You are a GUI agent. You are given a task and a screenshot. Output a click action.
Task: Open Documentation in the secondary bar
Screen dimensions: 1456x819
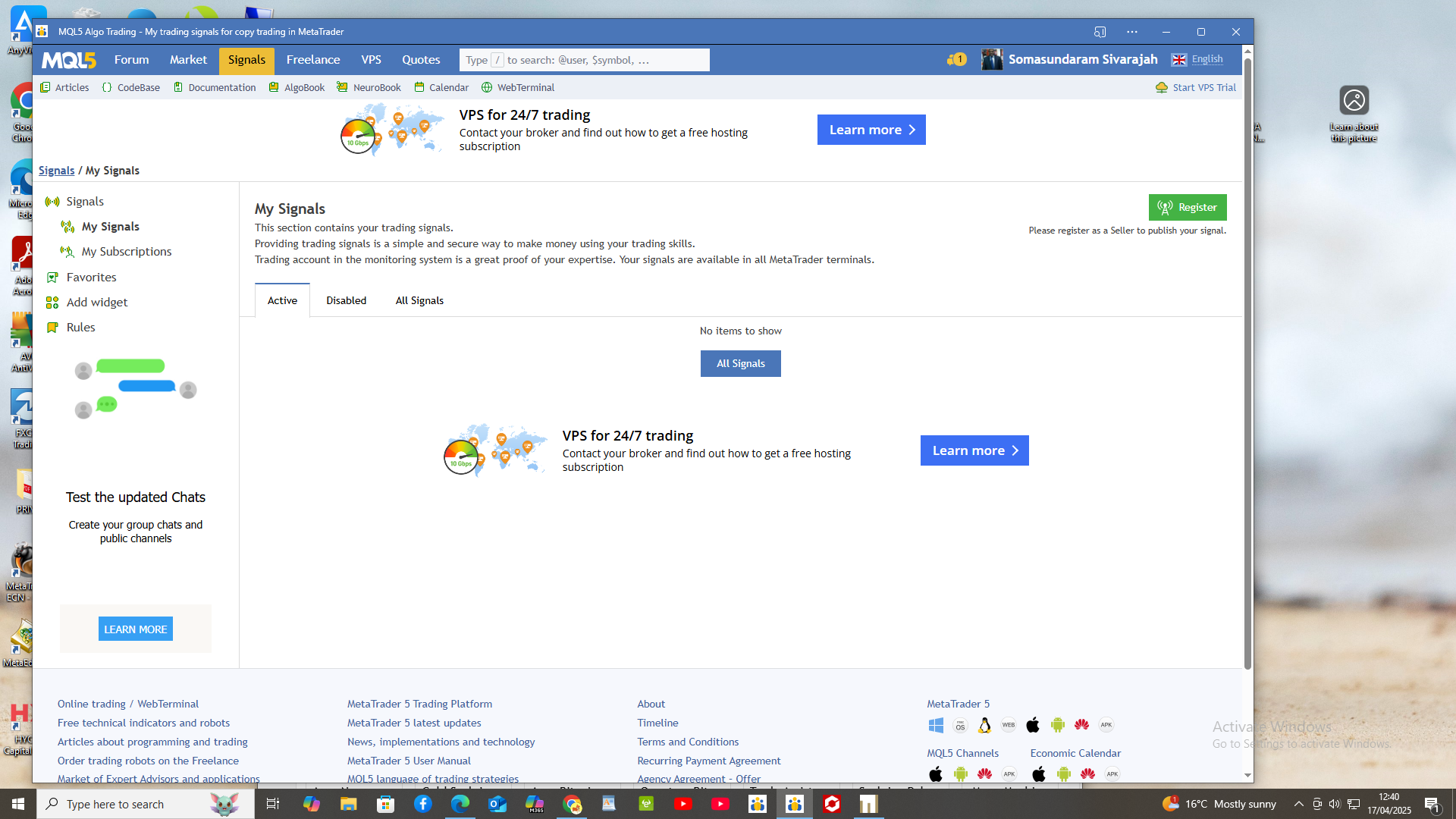[215, 87]
